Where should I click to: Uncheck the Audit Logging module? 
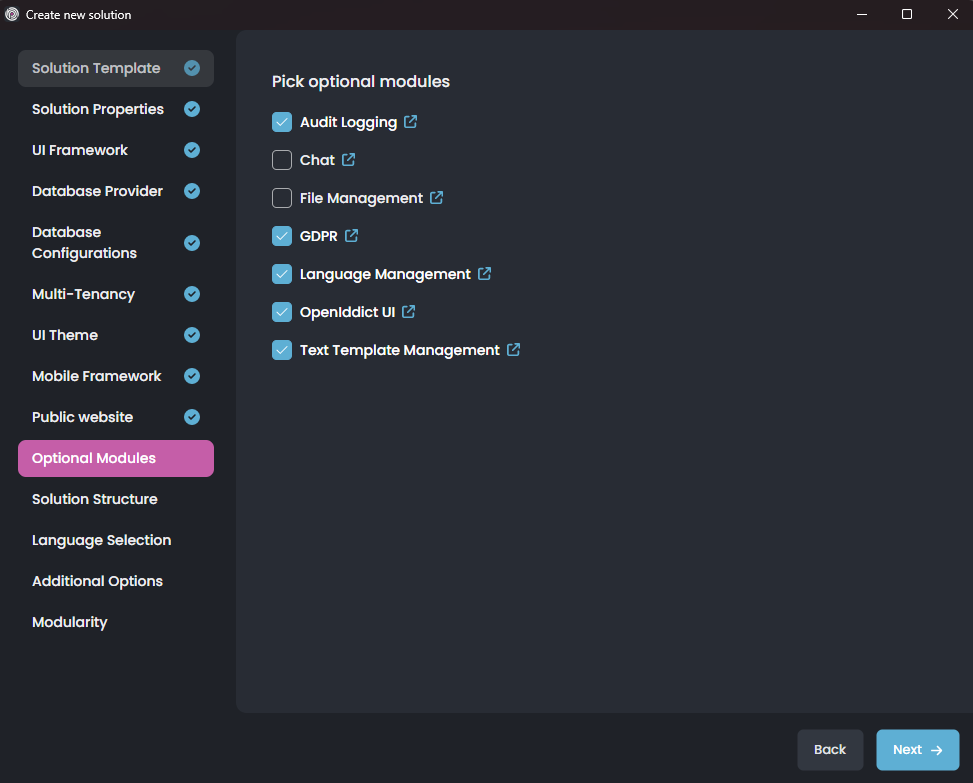(281, 121)
